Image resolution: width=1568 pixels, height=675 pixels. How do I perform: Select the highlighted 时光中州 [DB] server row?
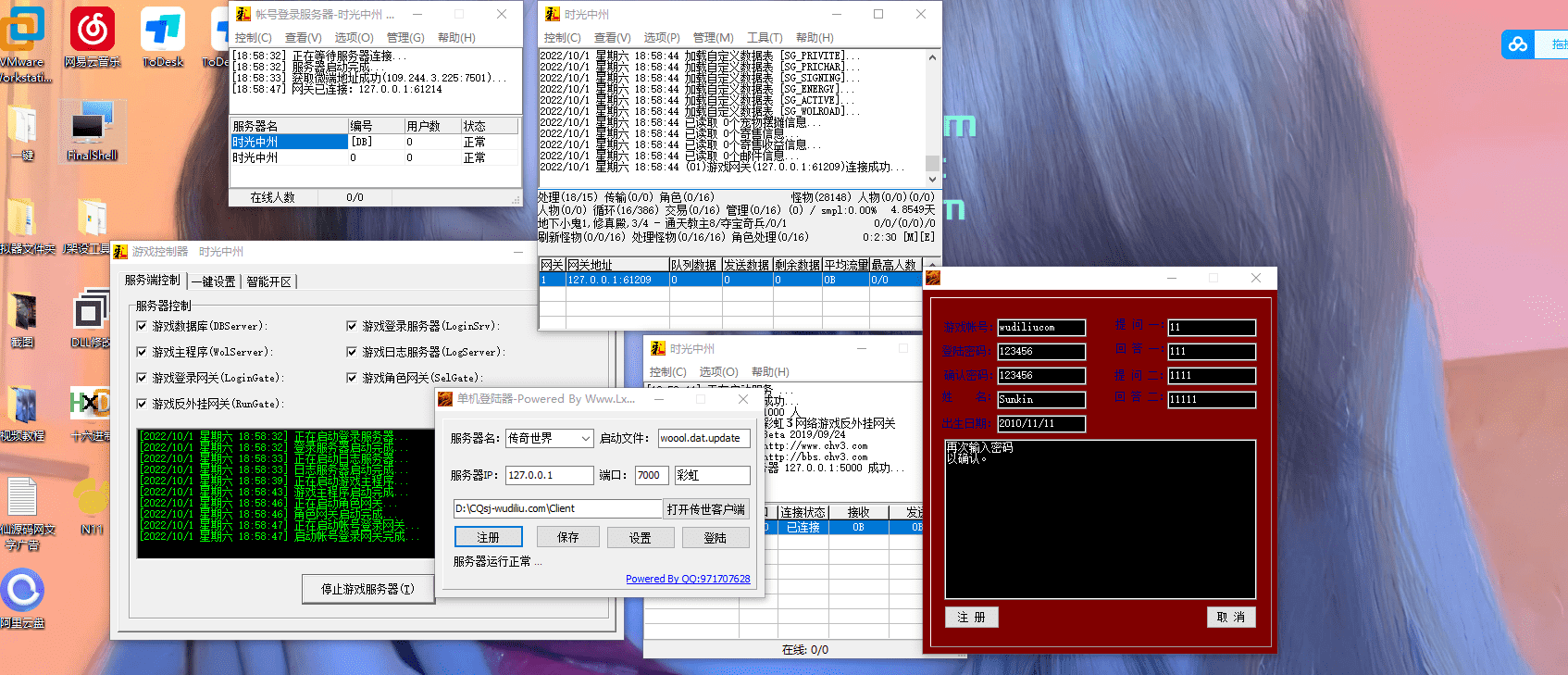pos(374,142)
